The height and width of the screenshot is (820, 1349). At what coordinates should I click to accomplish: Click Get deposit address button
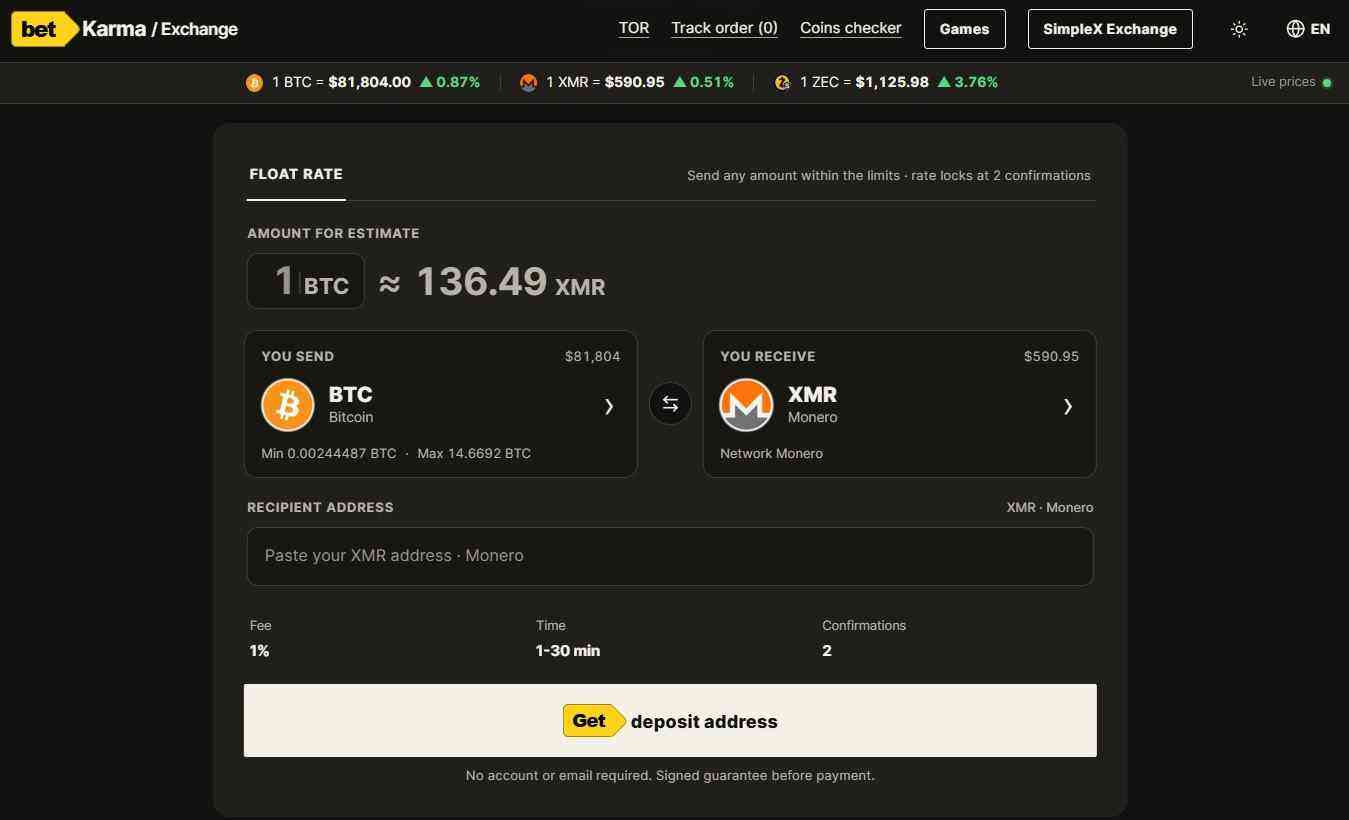click(670, 721)
